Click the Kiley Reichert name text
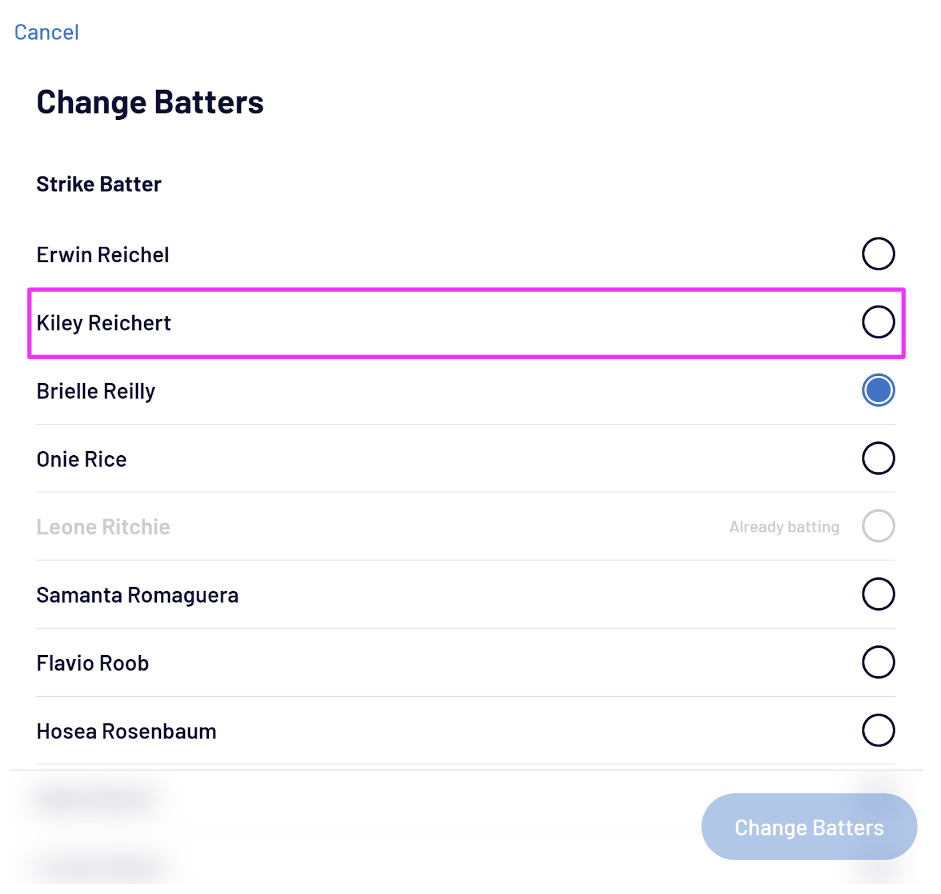Viewport: 941px width, 894px height. (x=103, y=323)
